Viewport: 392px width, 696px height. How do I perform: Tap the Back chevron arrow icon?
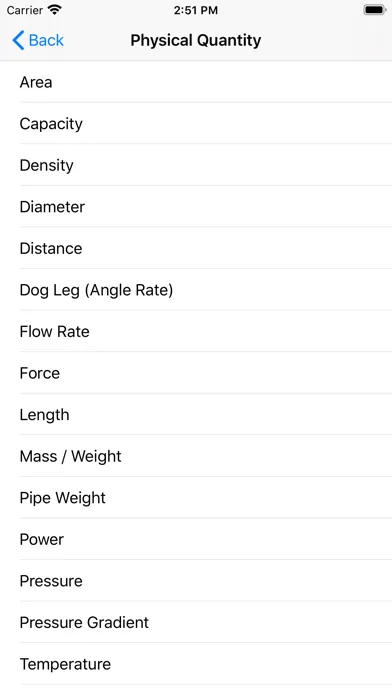[18, 40]
